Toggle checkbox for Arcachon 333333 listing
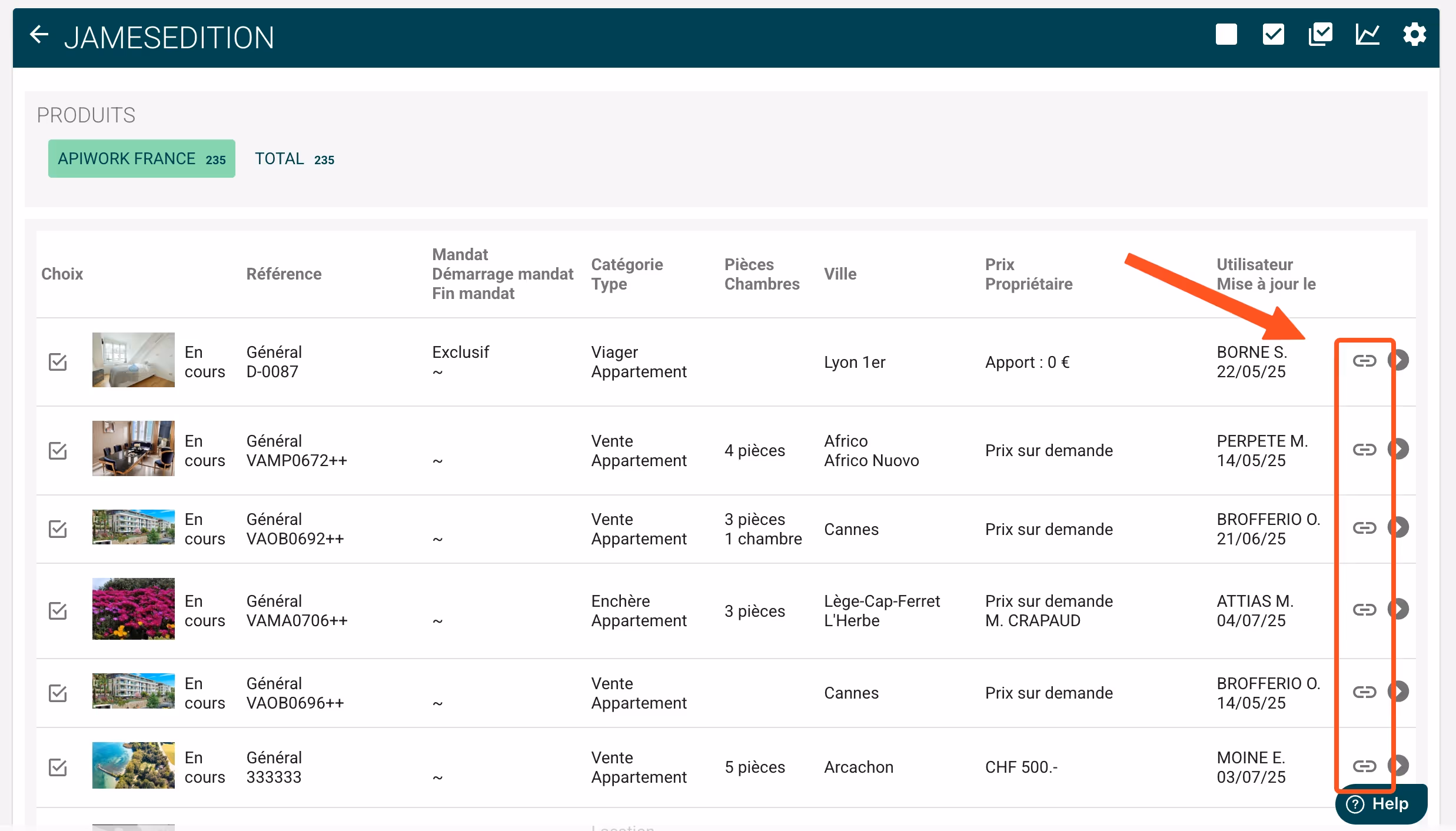This screenshot has height=831, width=1456. tap(58, 767)
